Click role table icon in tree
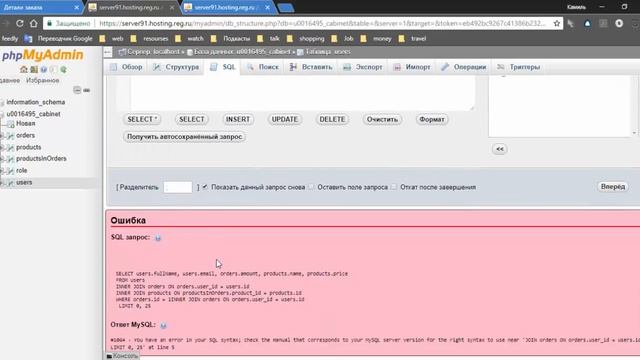The height and width of the screenshot is (360, 640). tap(11, 171)
